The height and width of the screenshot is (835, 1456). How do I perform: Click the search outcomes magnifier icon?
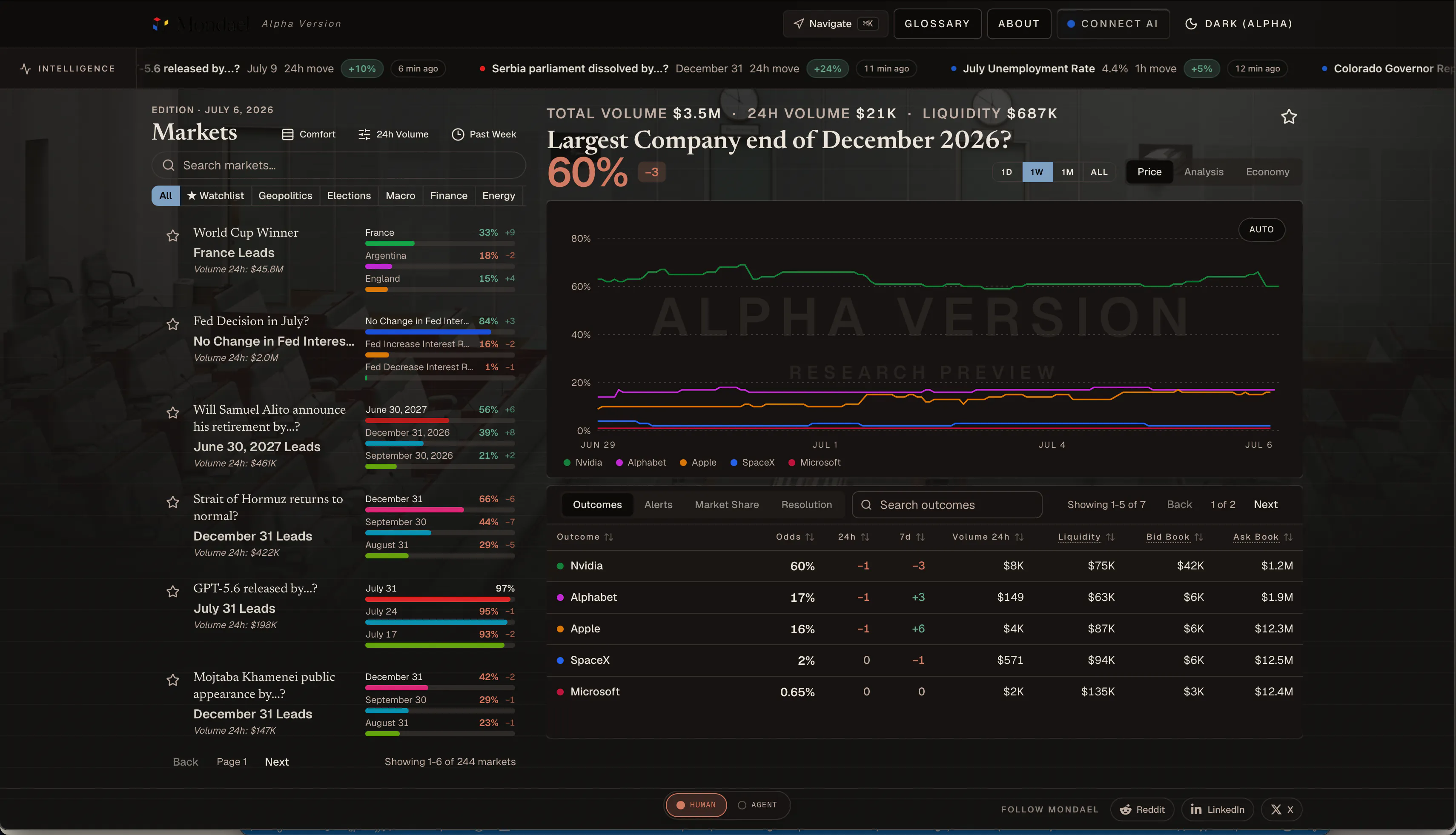pyautogui.click(x=866, y=505)
